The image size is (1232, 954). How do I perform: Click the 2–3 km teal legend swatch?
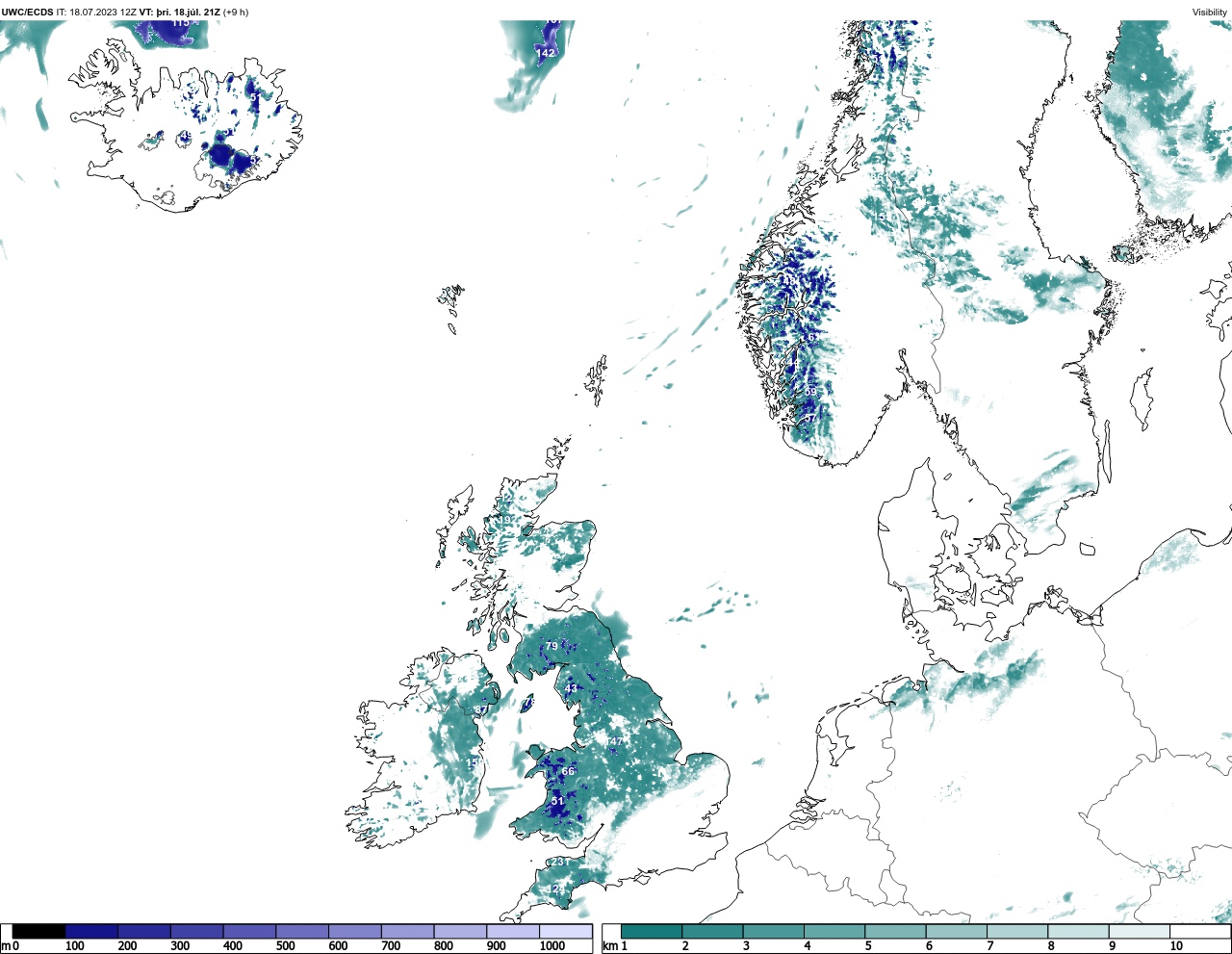click(712, 931)
